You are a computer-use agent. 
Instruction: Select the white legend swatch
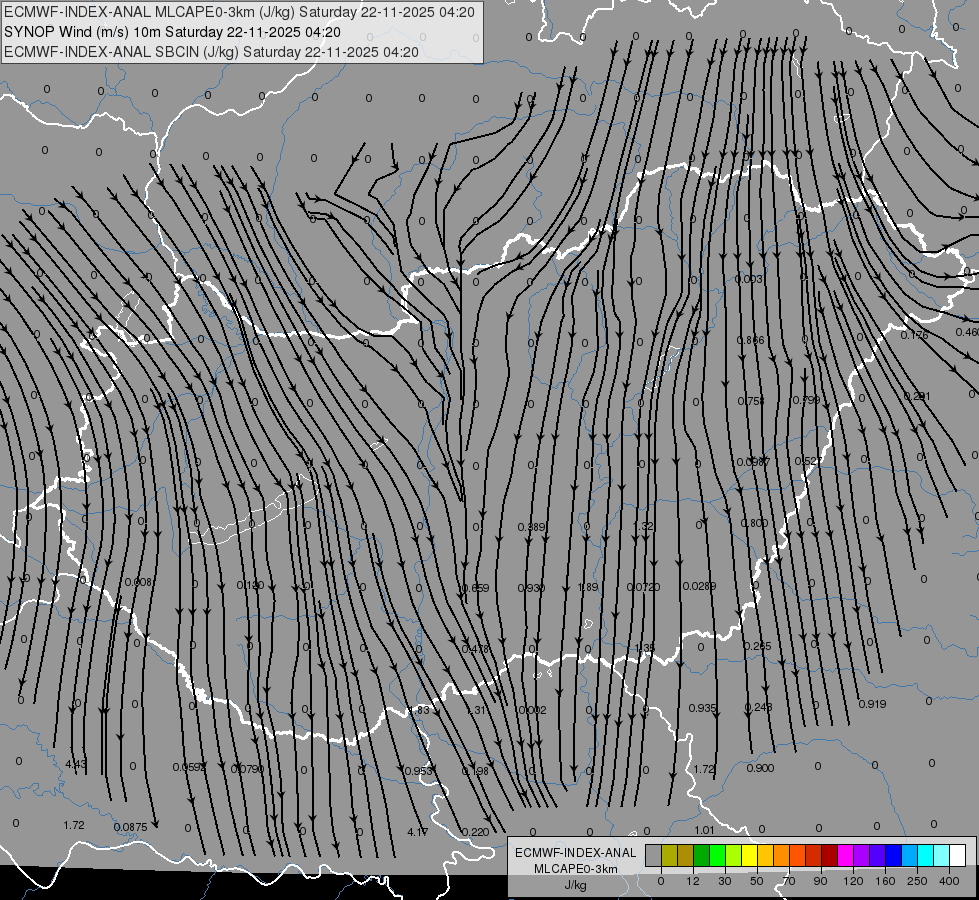pyautogui.click(x=957, y=855)
